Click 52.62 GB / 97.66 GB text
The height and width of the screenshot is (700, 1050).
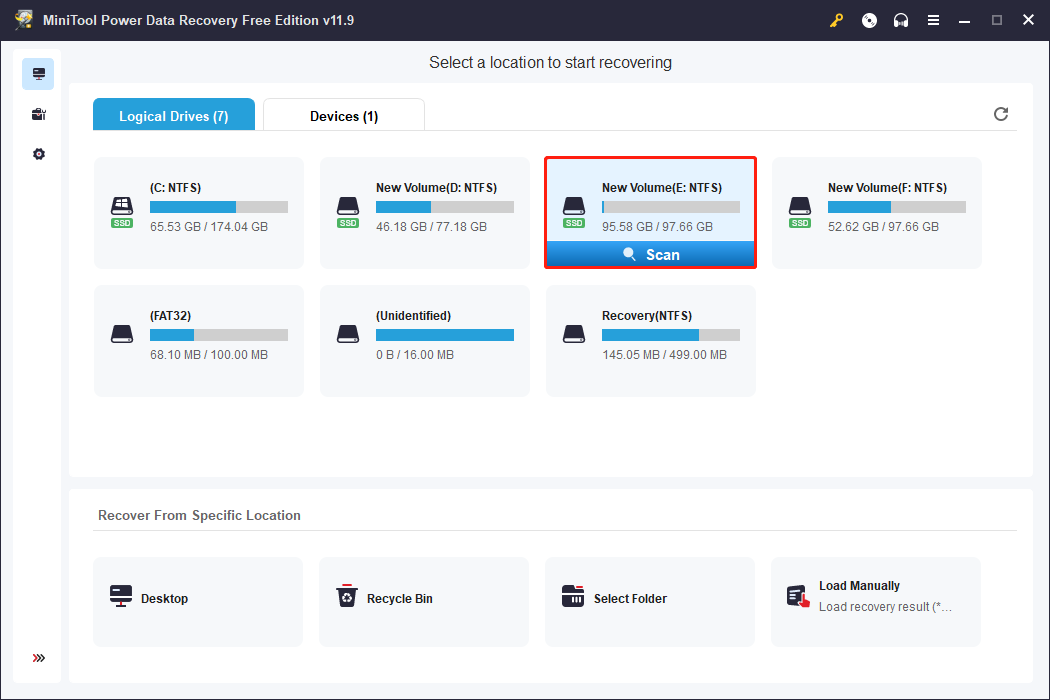[883, 226]
